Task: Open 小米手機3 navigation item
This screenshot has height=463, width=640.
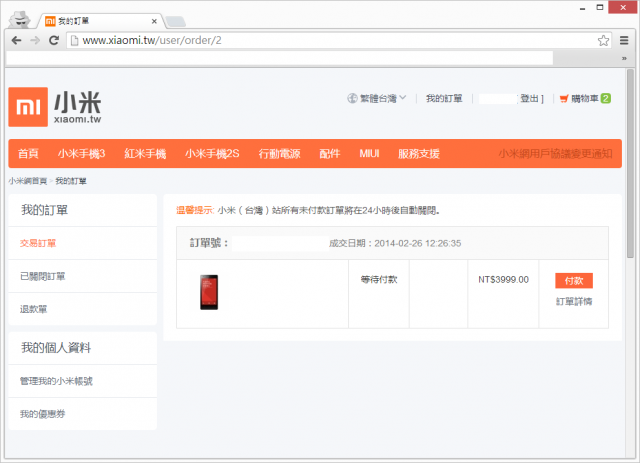Action: (x=82, y=154)
